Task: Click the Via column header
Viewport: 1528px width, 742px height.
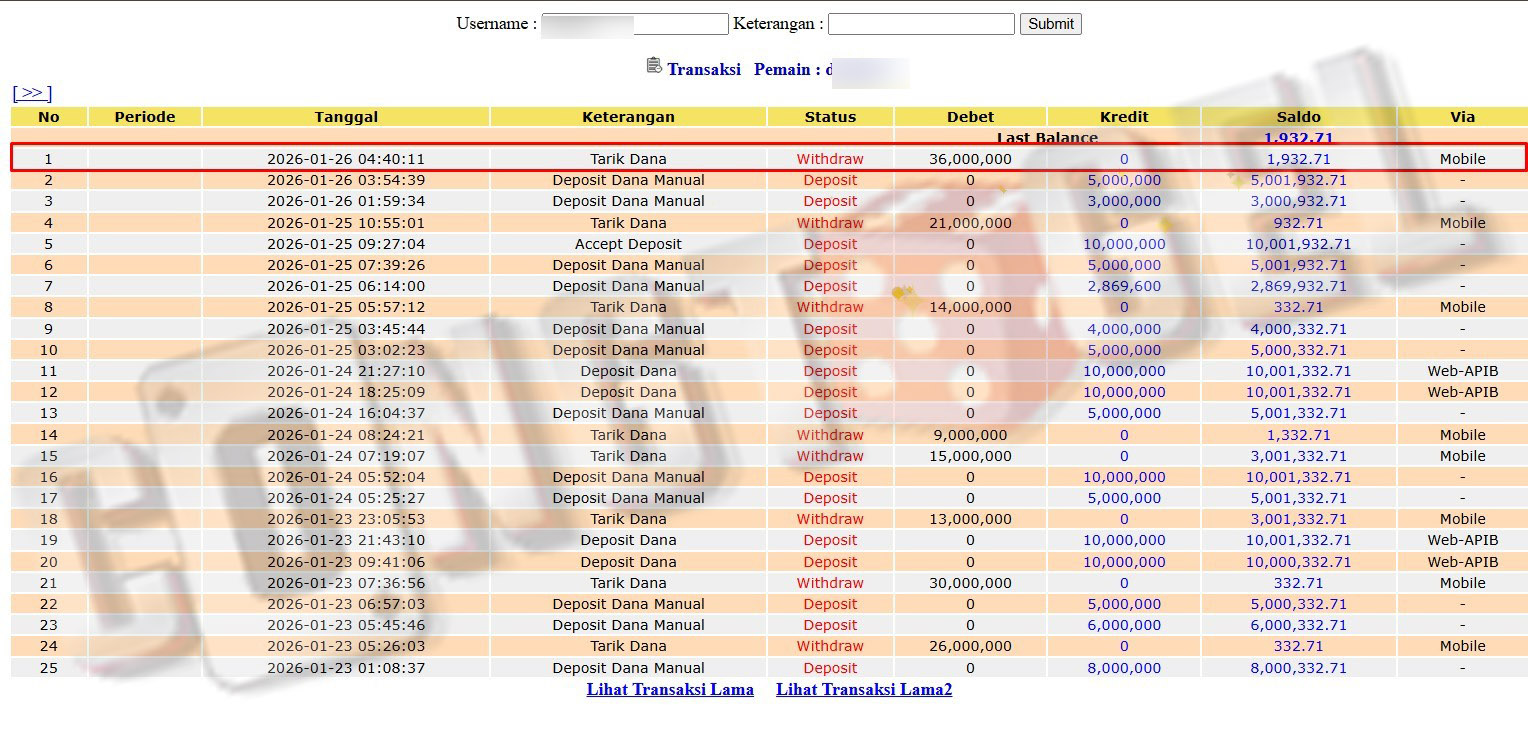Action: pos(1462,117)
